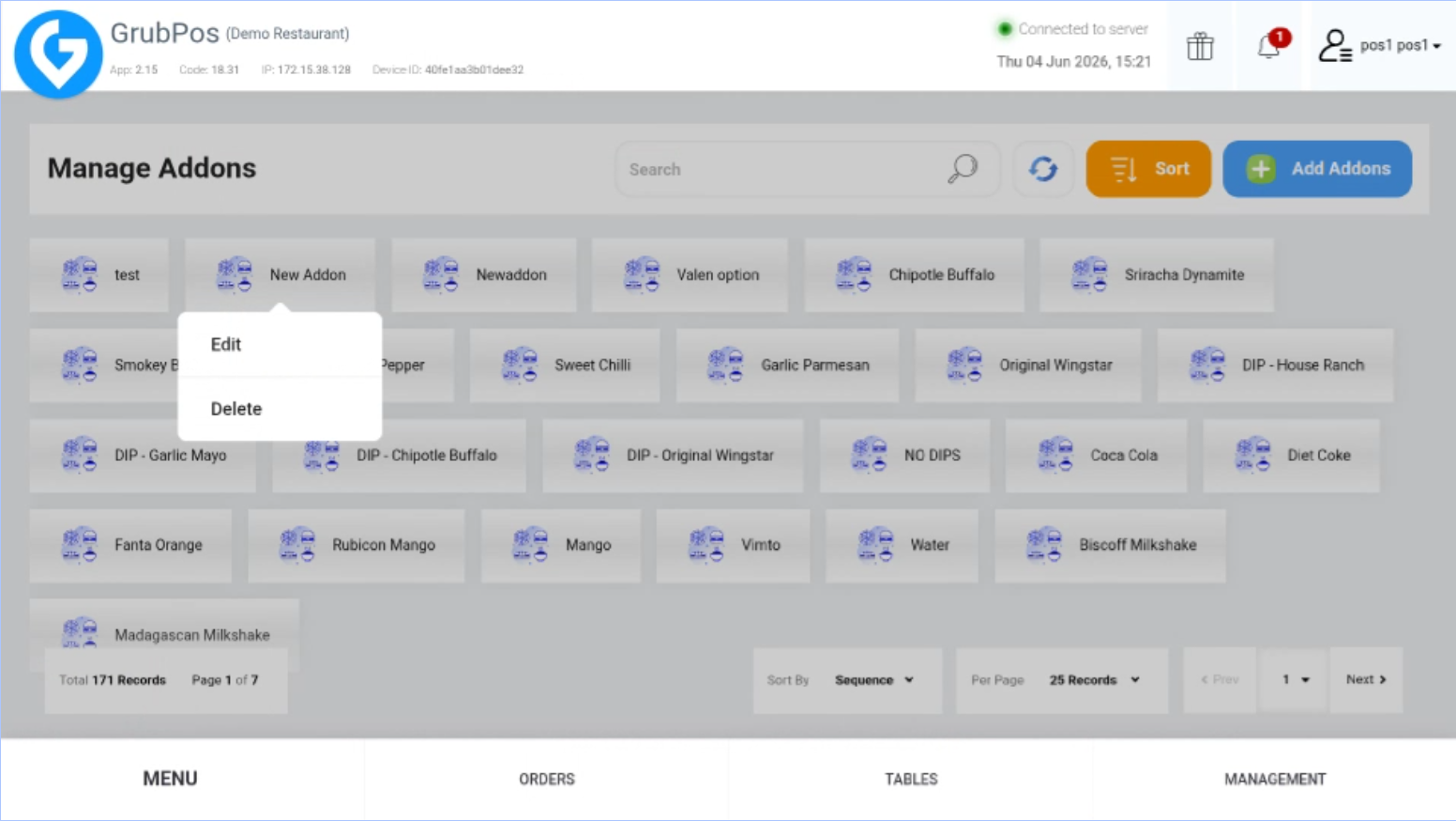Open the gift box icon
Screen dimensions: 1456x821
coord(1200,46)
